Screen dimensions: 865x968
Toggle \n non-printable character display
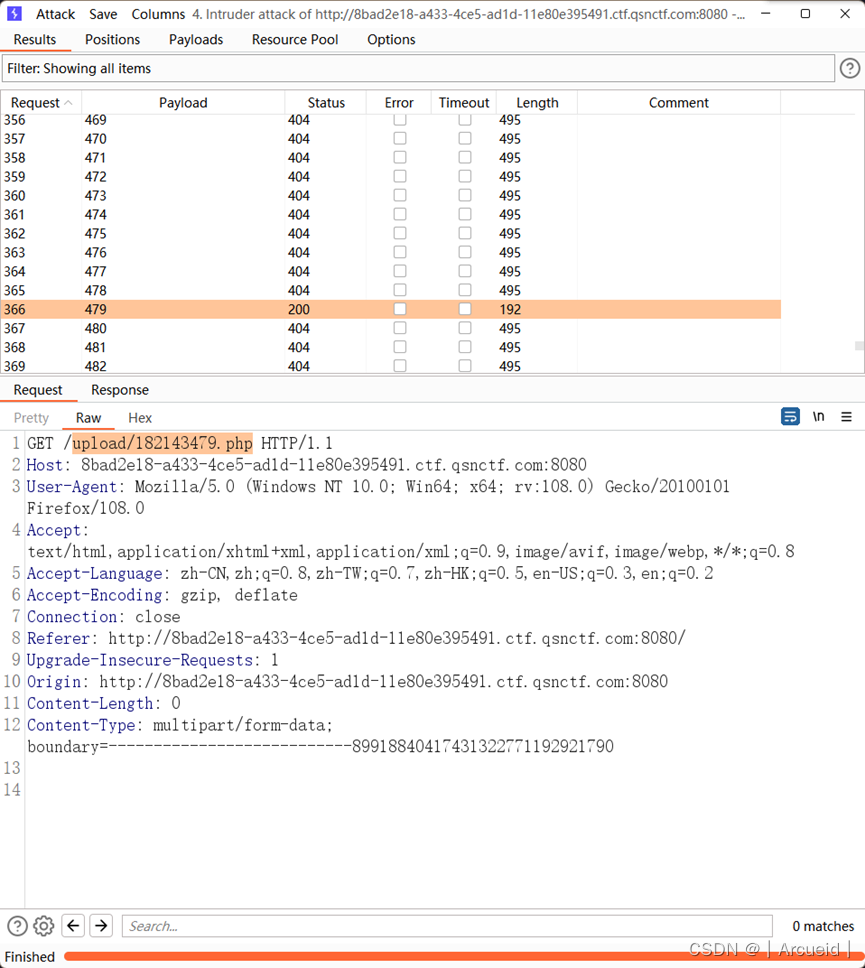[x=818, y=417]
